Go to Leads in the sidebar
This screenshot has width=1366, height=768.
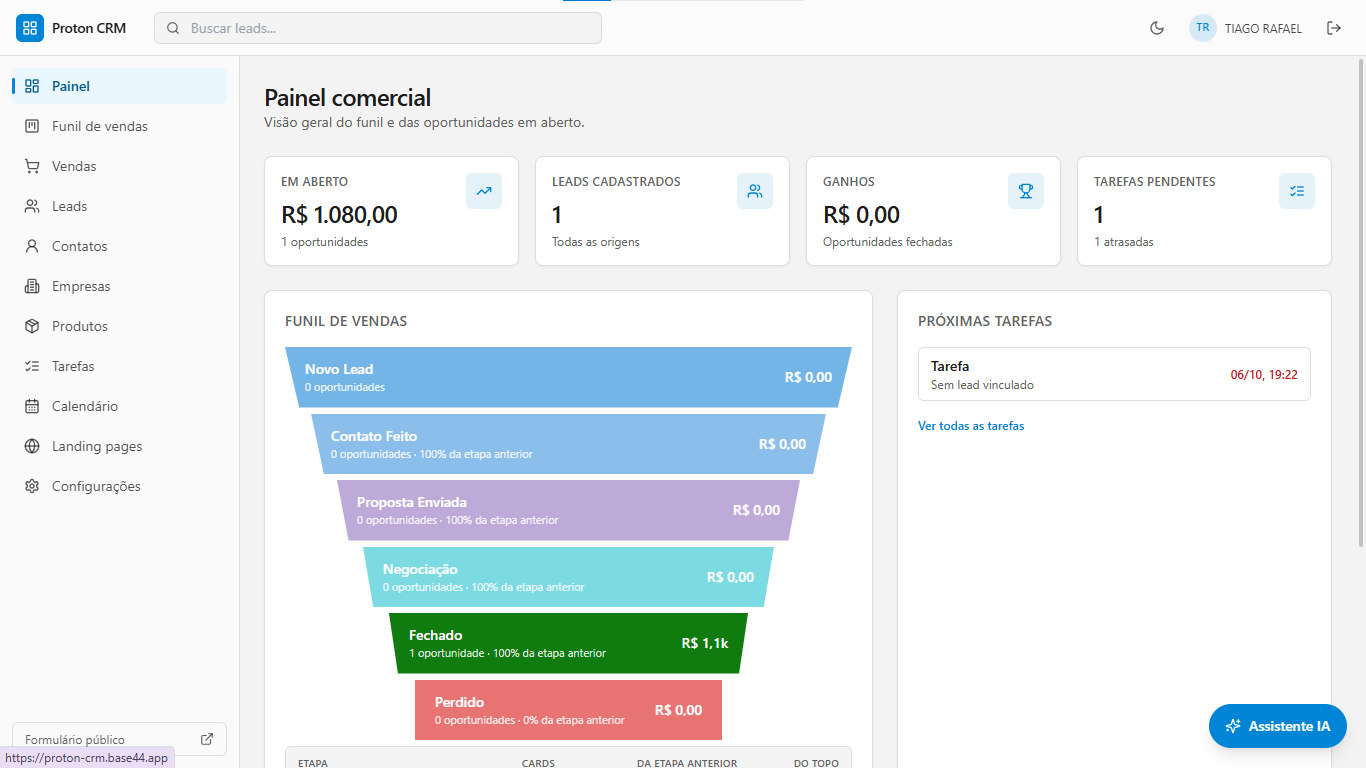tap(120, 206)
